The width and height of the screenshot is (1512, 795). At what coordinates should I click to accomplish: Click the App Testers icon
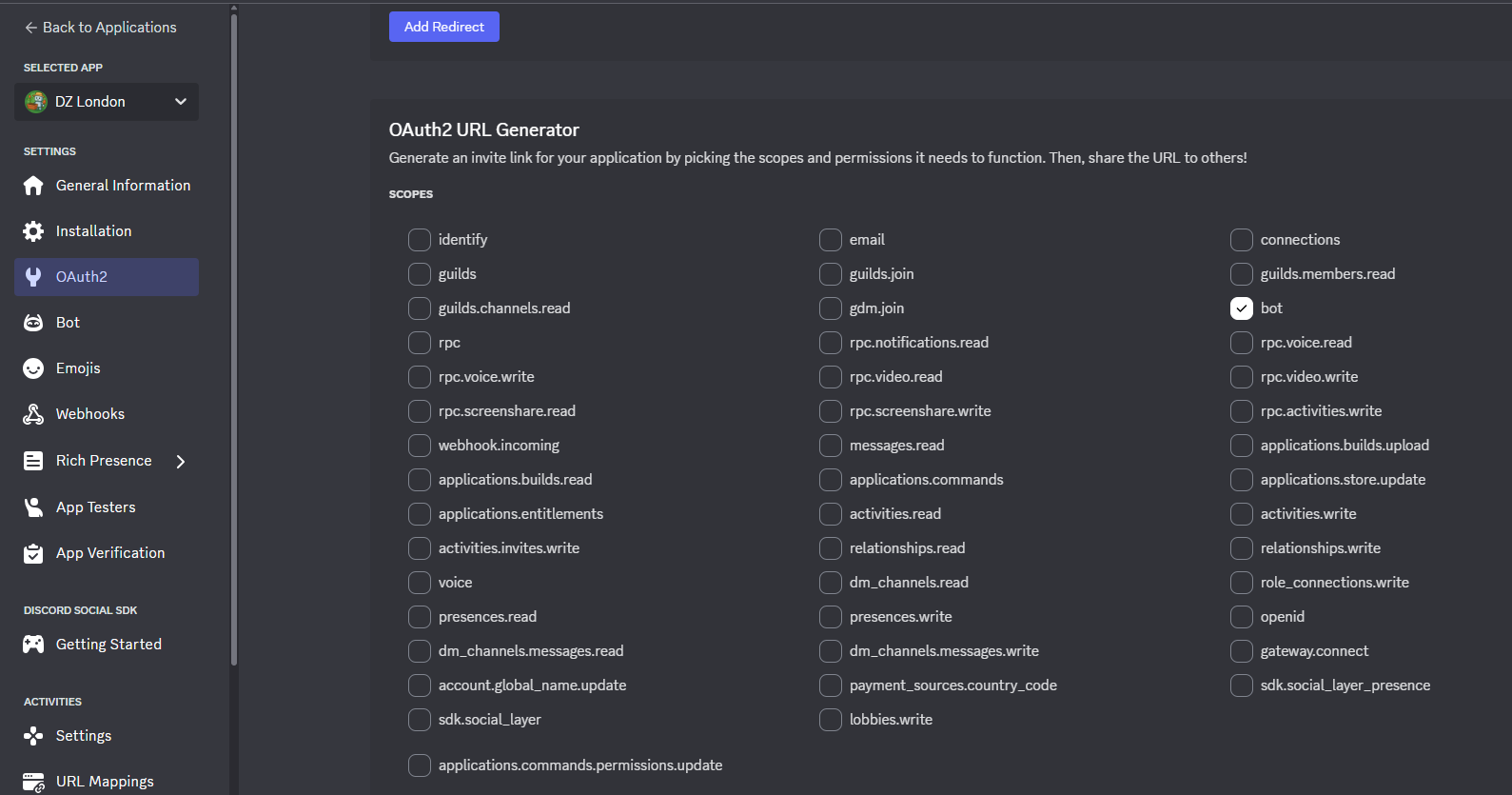33,507
